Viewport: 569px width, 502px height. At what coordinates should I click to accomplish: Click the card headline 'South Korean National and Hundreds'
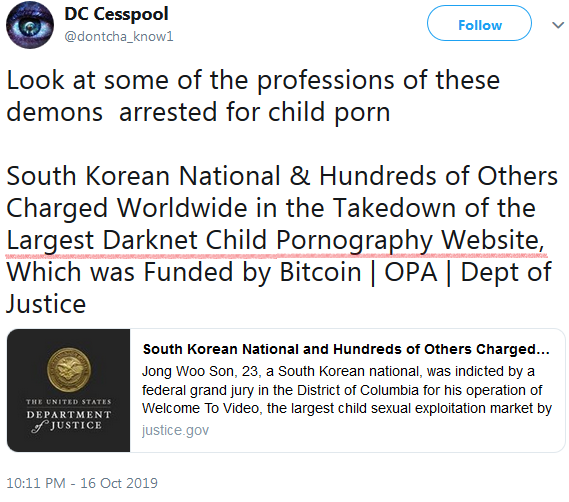pos(346,349)
